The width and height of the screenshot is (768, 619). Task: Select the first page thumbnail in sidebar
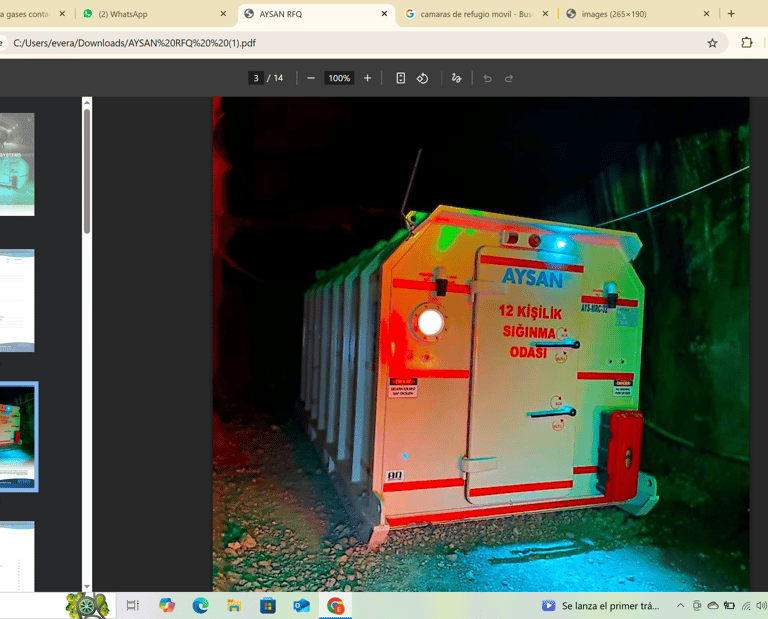pos(17,164)
